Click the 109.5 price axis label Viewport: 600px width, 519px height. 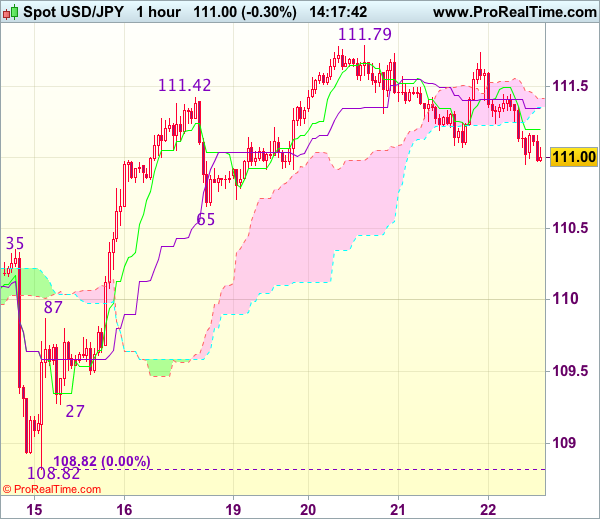570,370
